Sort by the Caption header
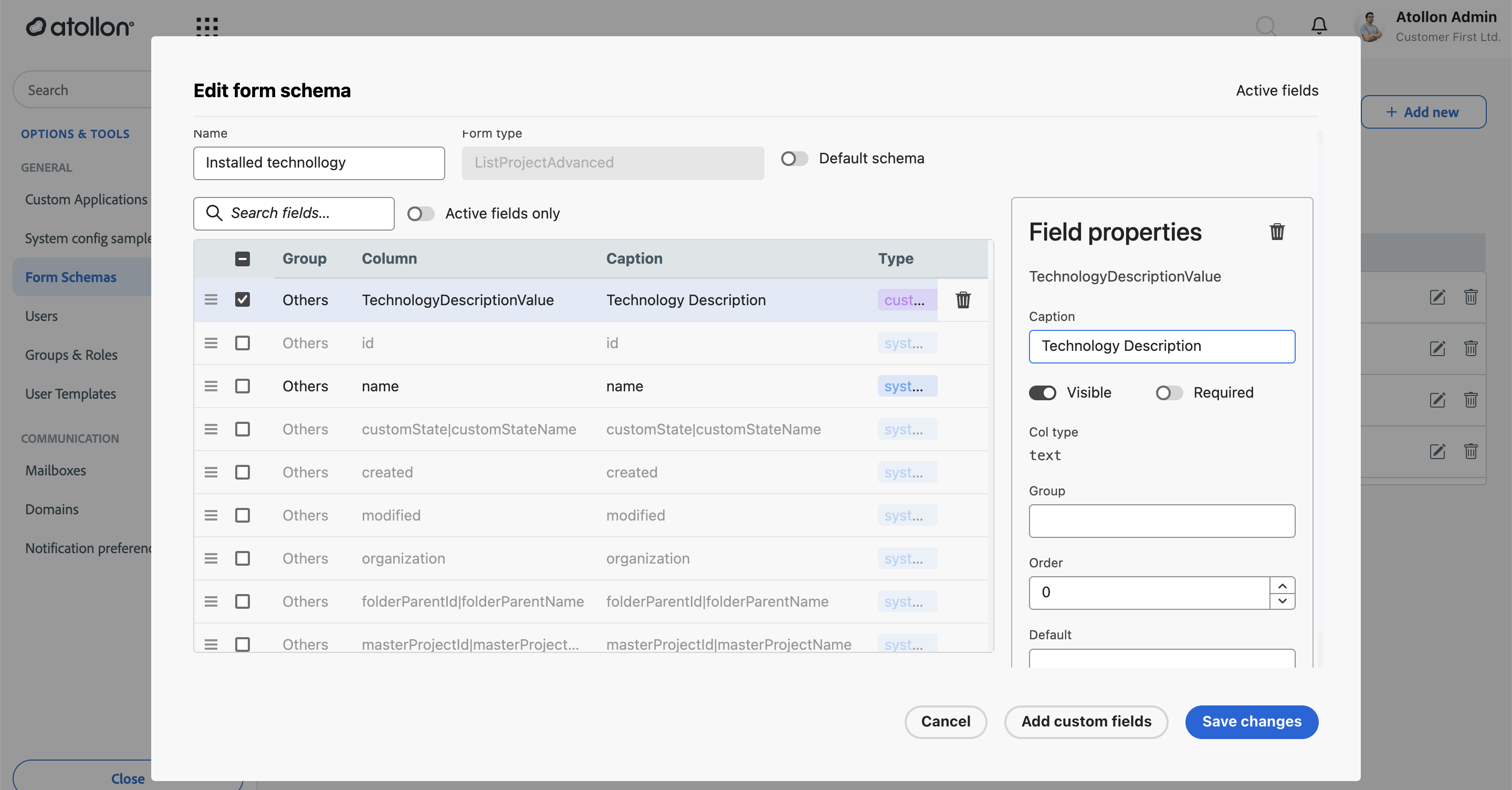This screenshot has height=790, width=1512. pyautogui.click(x=634, y=258)
